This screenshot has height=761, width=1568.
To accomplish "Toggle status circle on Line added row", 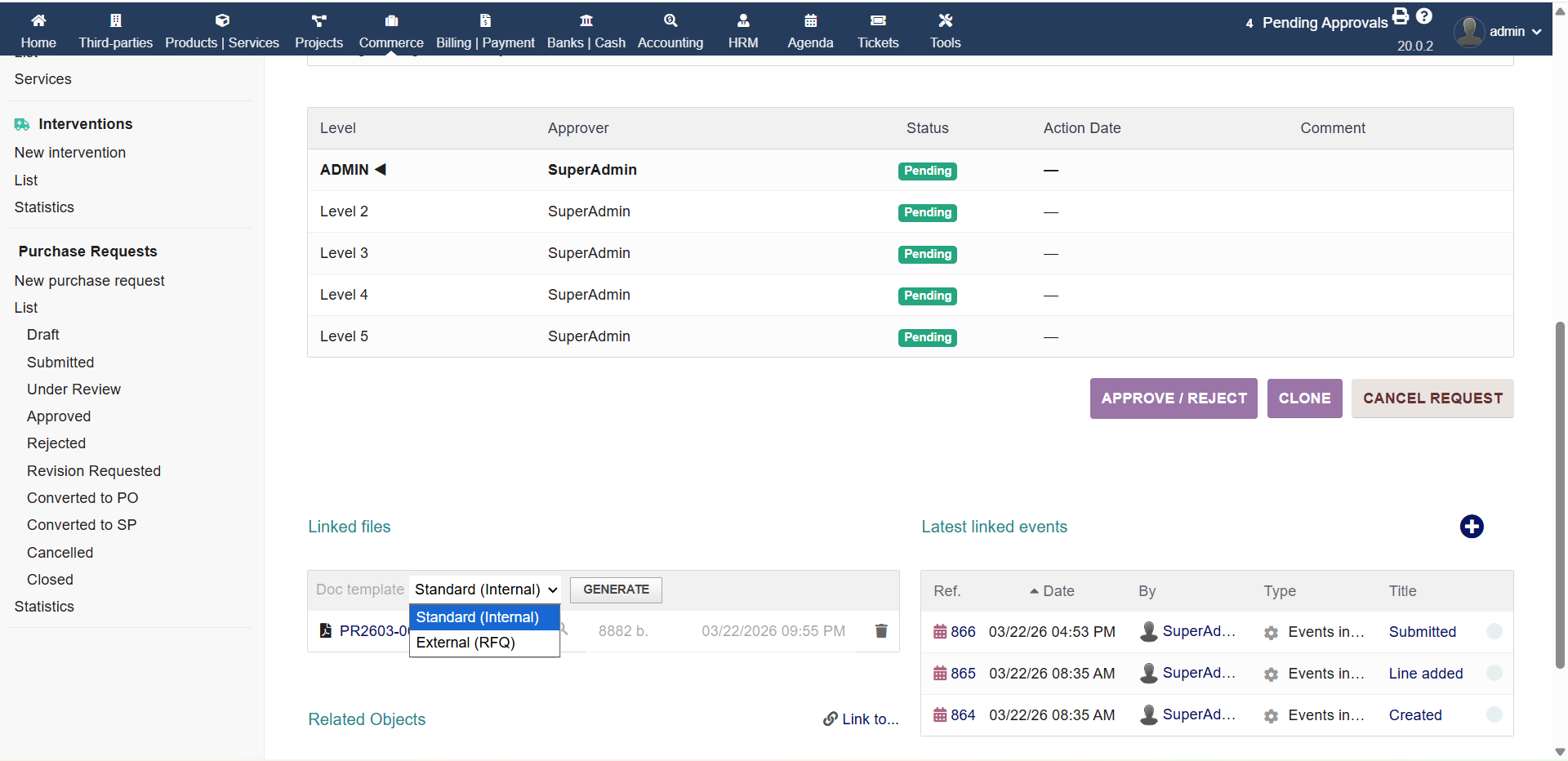I will pos(1494,673).
